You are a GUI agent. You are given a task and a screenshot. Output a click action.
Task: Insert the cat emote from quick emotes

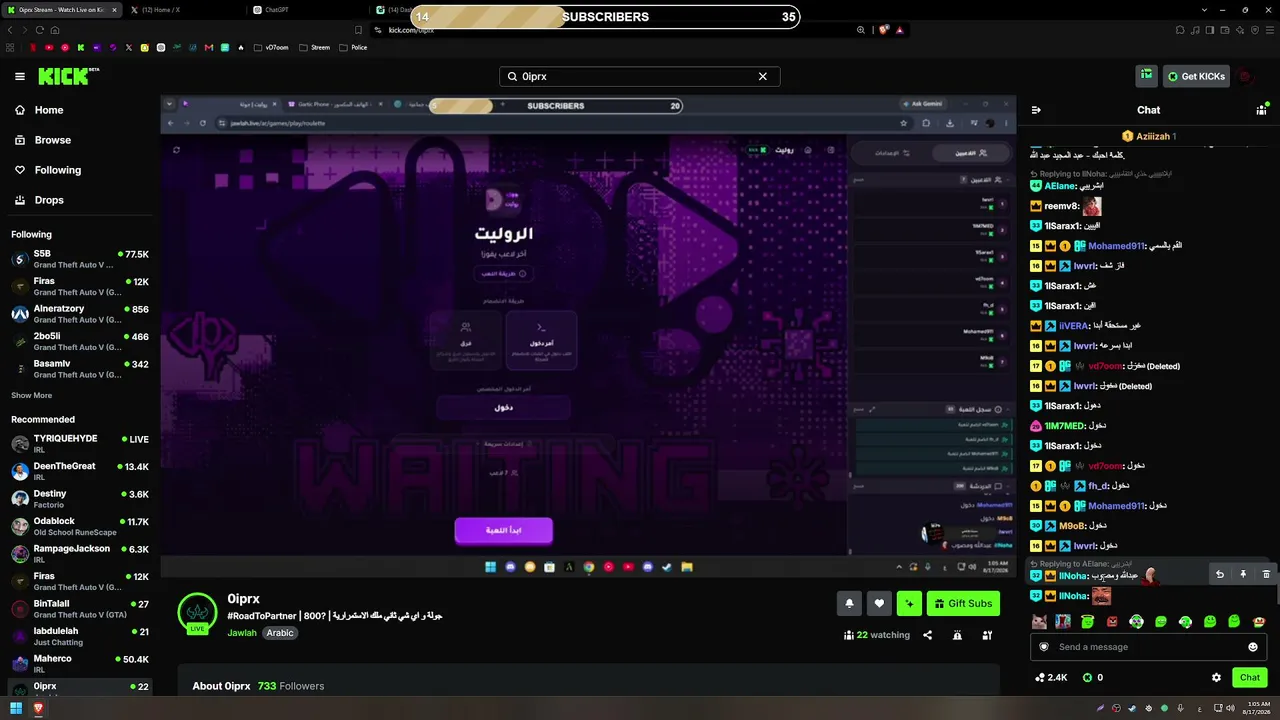(x=1039, y=622)
